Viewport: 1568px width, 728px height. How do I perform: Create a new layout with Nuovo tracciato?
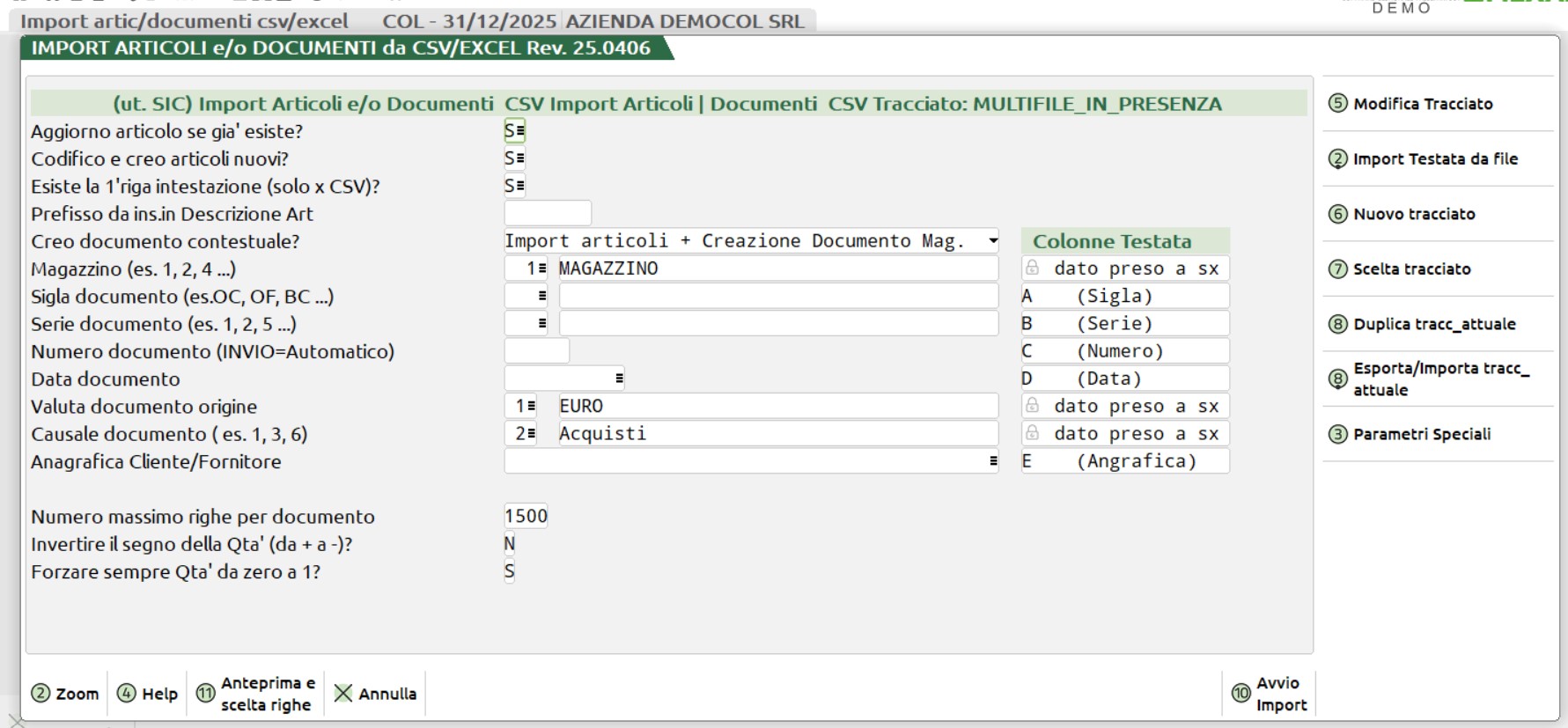(x=1413, y=214)
